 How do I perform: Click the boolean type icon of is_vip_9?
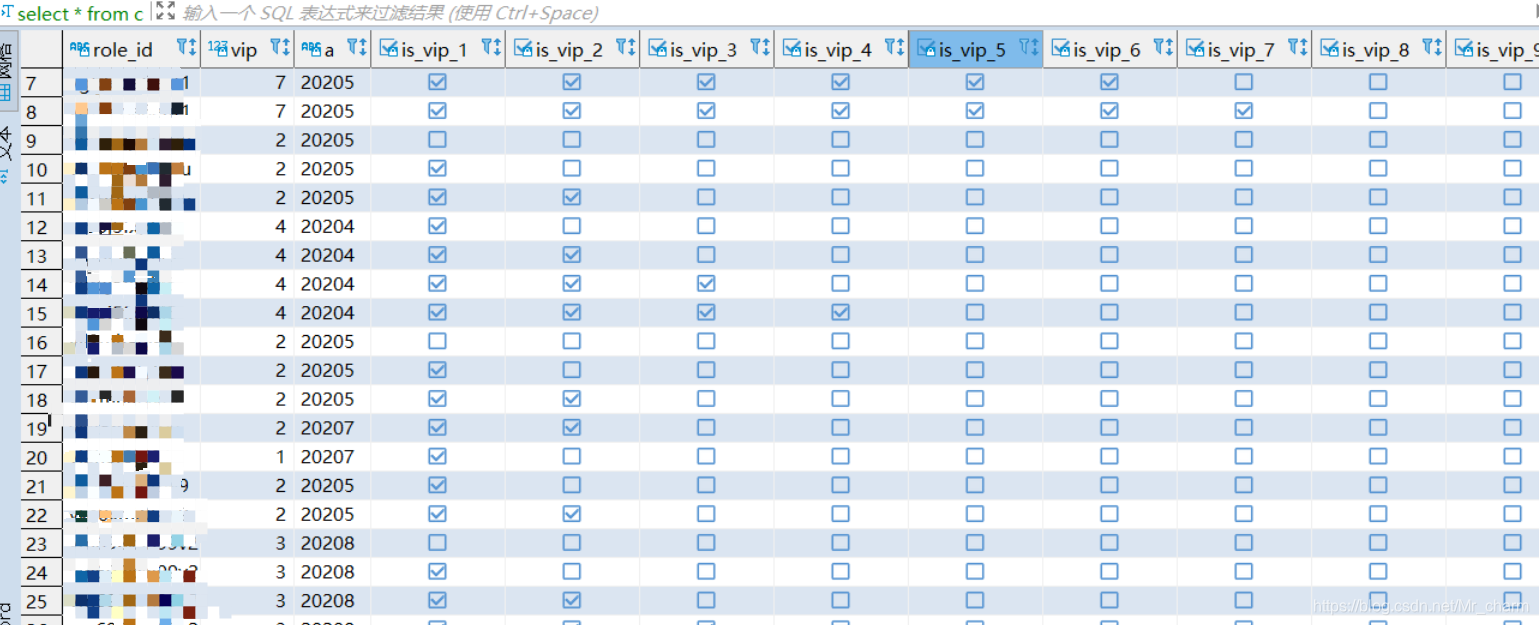1463,48
